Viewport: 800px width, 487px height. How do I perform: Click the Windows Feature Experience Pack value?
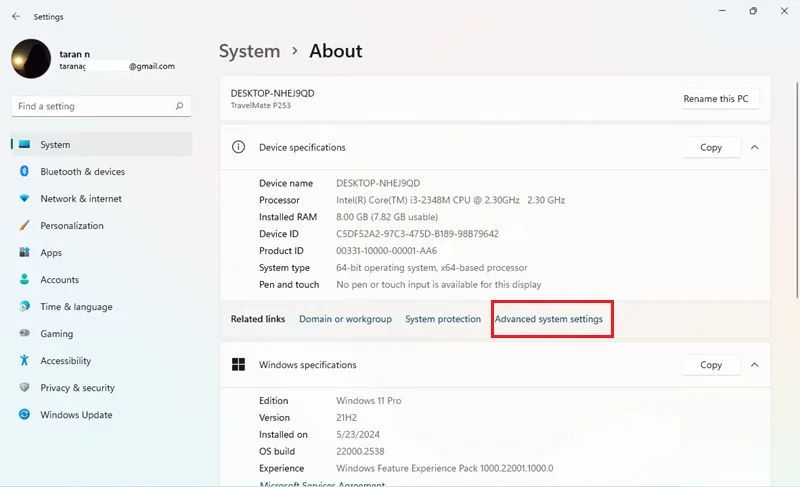pos(444,468)
